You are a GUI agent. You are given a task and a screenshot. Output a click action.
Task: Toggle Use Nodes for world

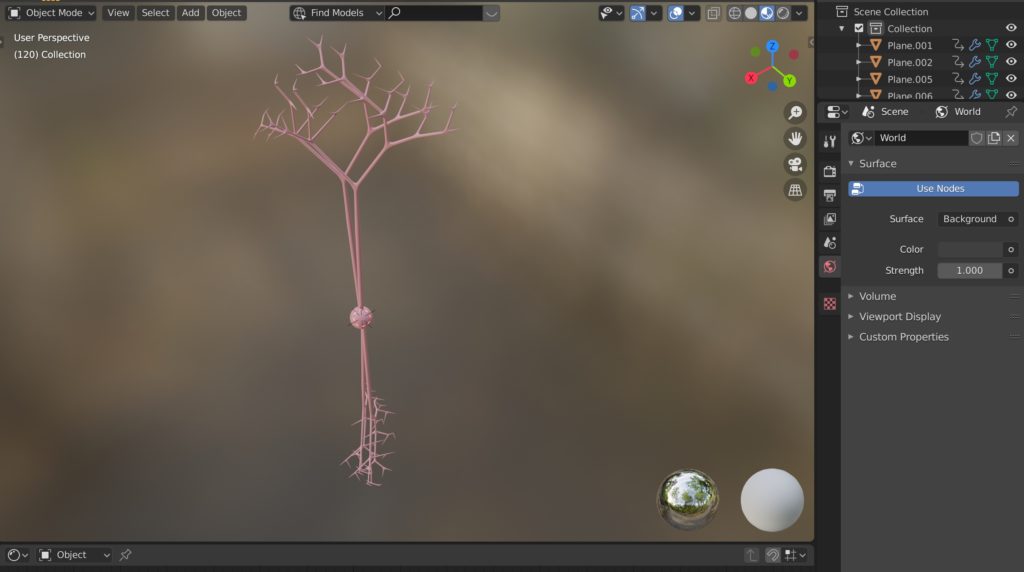[x=933, y=189]
